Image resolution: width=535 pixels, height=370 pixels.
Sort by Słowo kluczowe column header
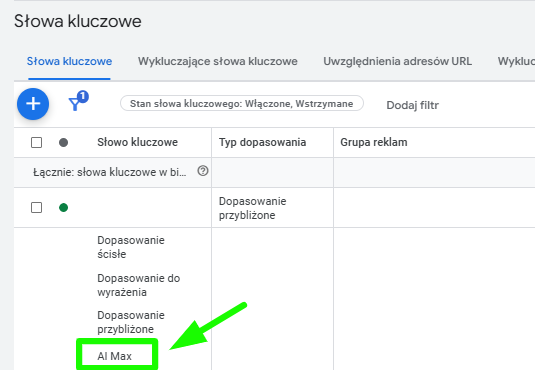138,142
